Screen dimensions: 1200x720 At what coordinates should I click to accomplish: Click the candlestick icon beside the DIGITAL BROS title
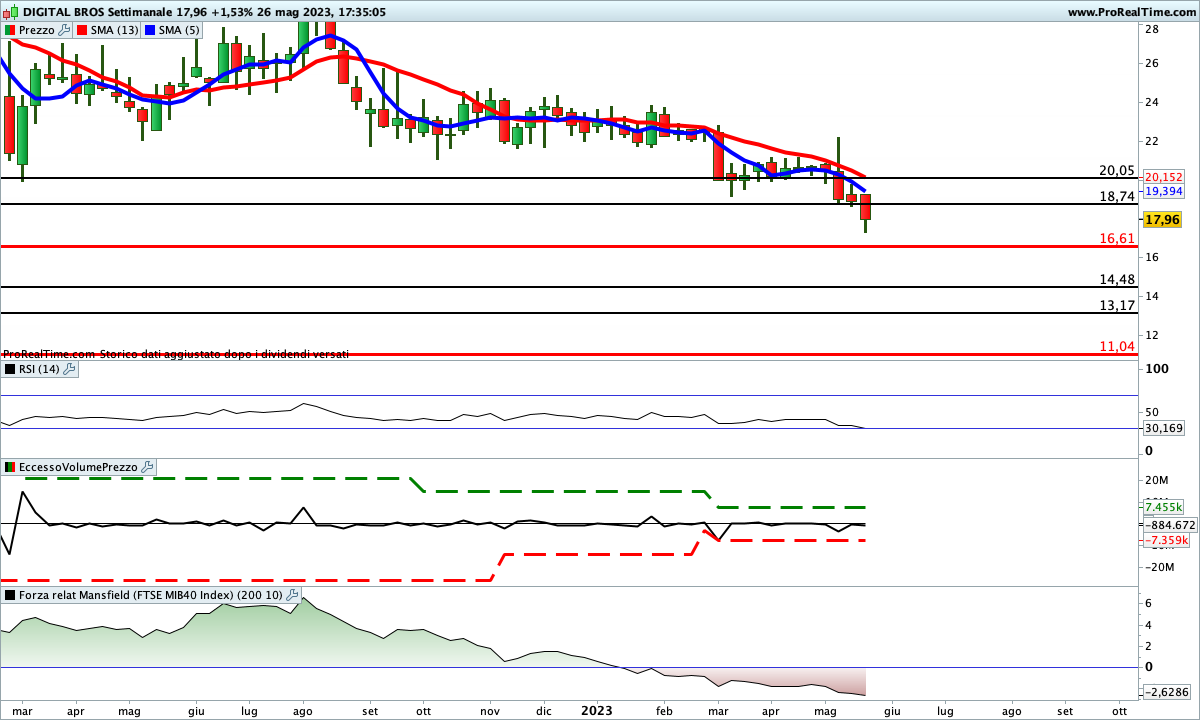coord(10,12)
